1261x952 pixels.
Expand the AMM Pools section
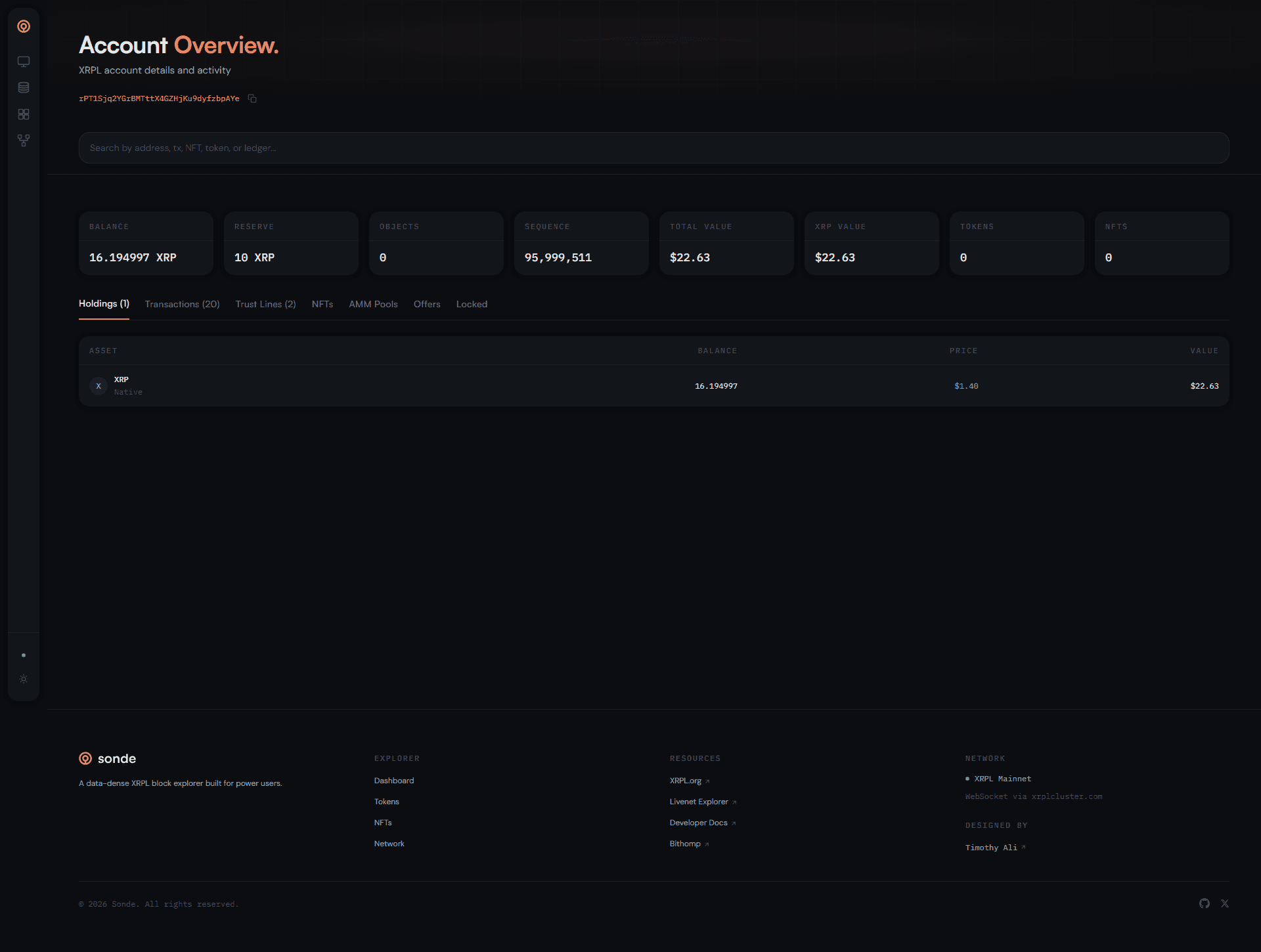tap(373, 304)
